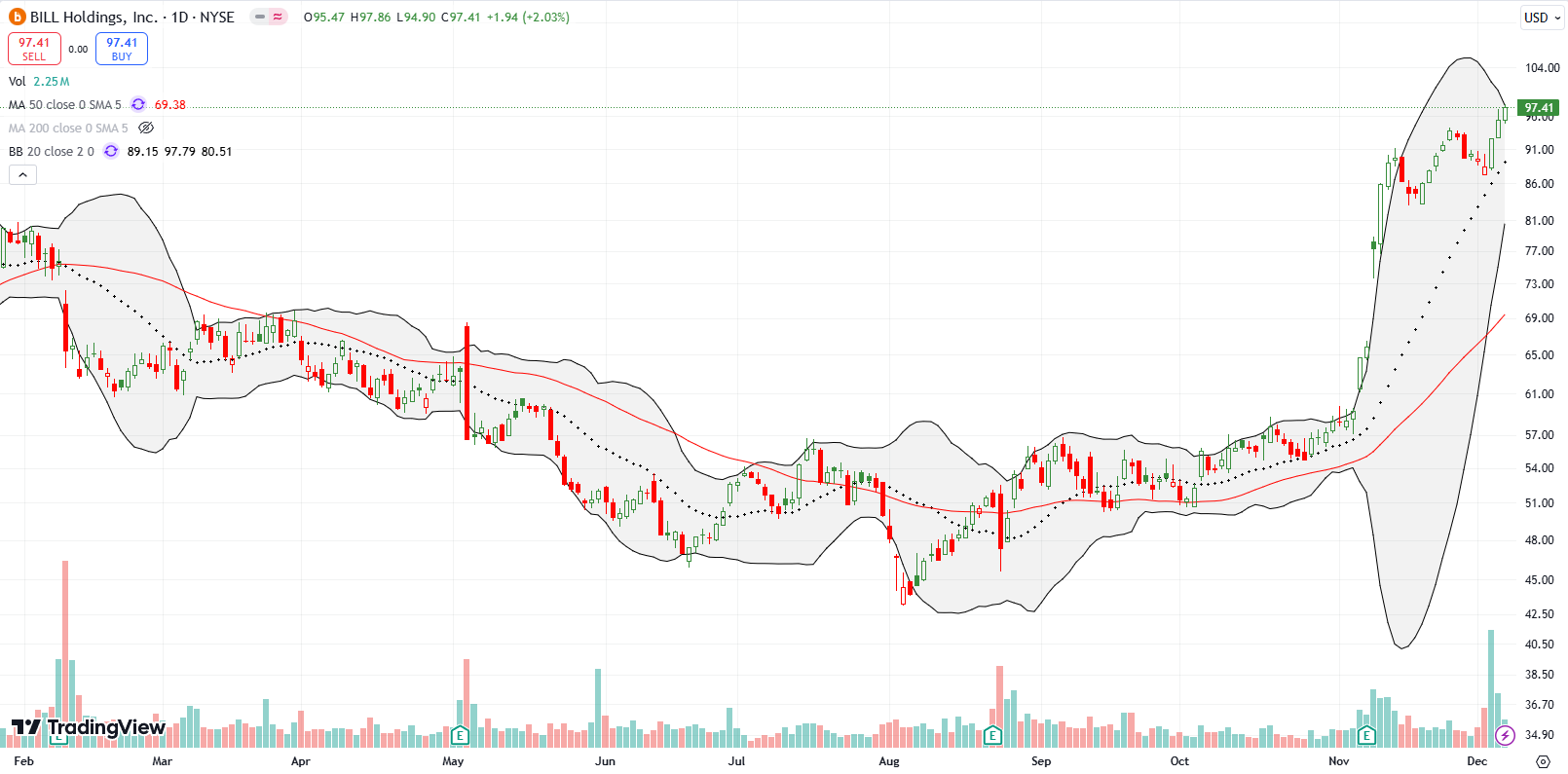Click the TradingView logo
The height and width of the screenshot is (774, 1568).
(x=88, y=727)
